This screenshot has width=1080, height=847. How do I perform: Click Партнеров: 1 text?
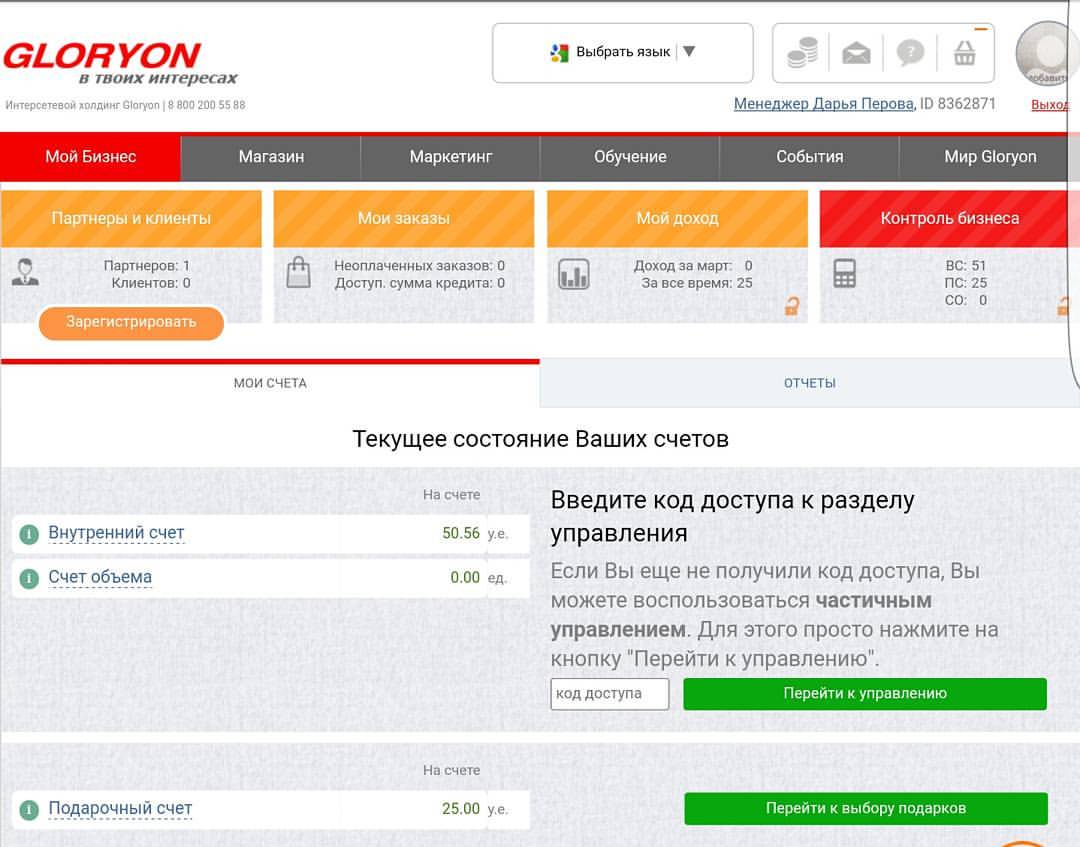click(147, 266)
